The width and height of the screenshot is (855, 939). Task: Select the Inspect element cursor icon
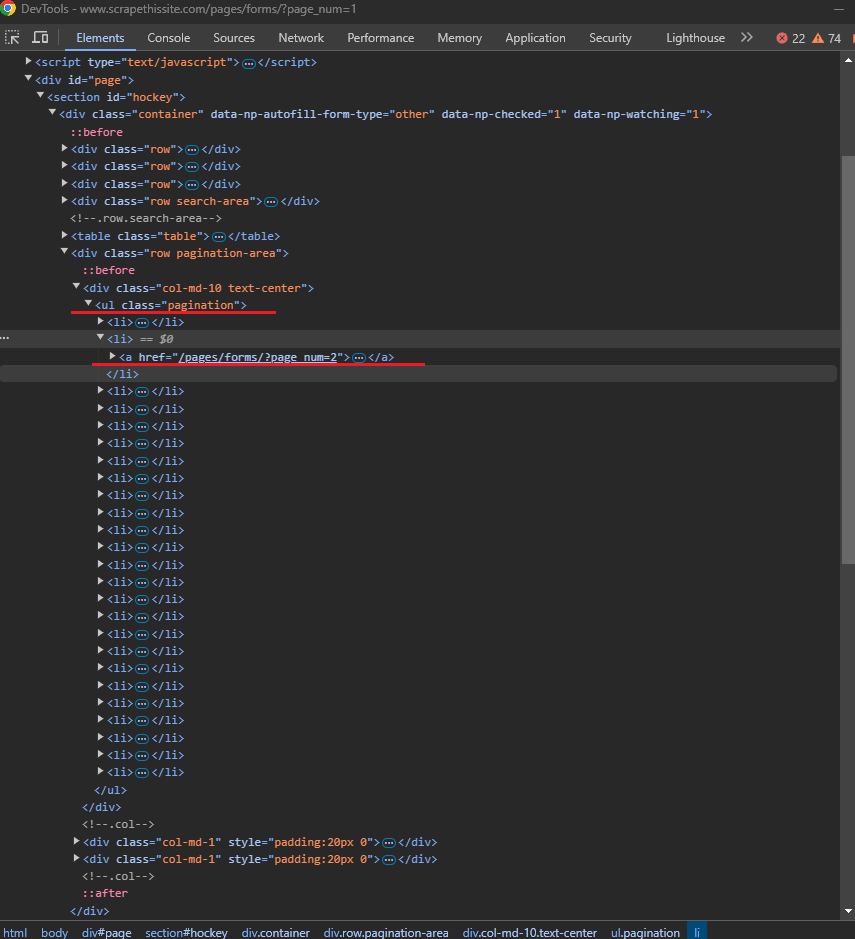pyautogui.click(x=12, y=37)
